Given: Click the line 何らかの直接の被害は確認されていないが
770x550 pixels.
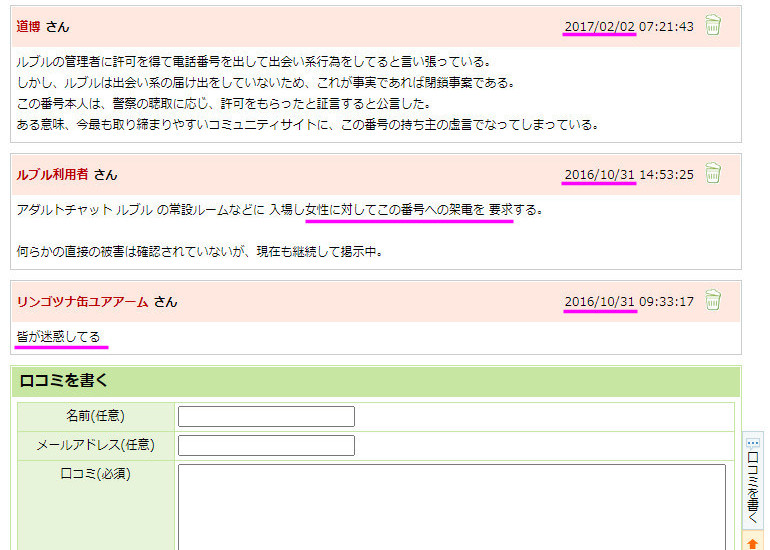Looking at the screenshot, I should click(200, 251).
